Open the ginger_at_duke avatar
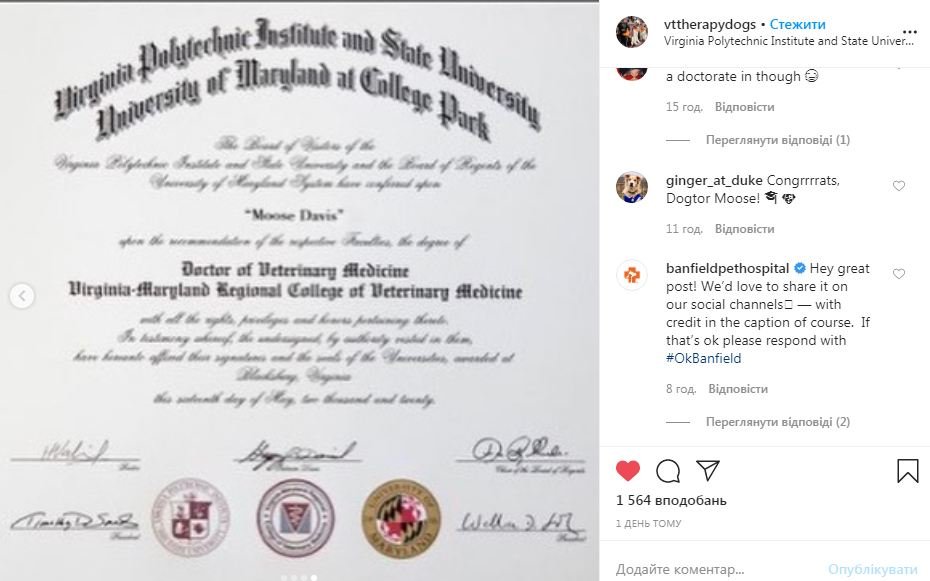Screen dimensions: 930x581 point(632,188)
